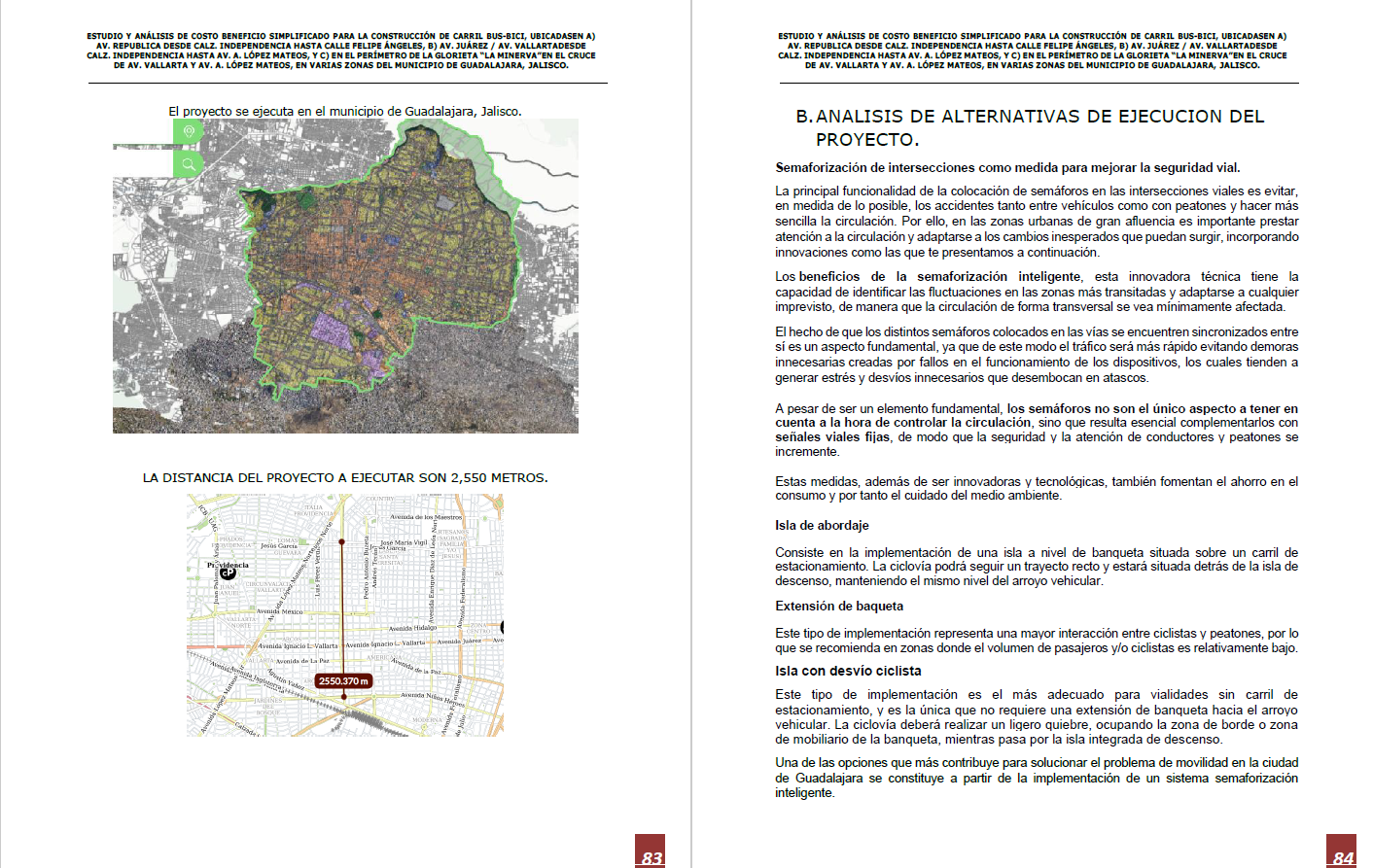Click the green magnifier search icon on map
The height and width of the screenshot is (868, 1373).
189,164
